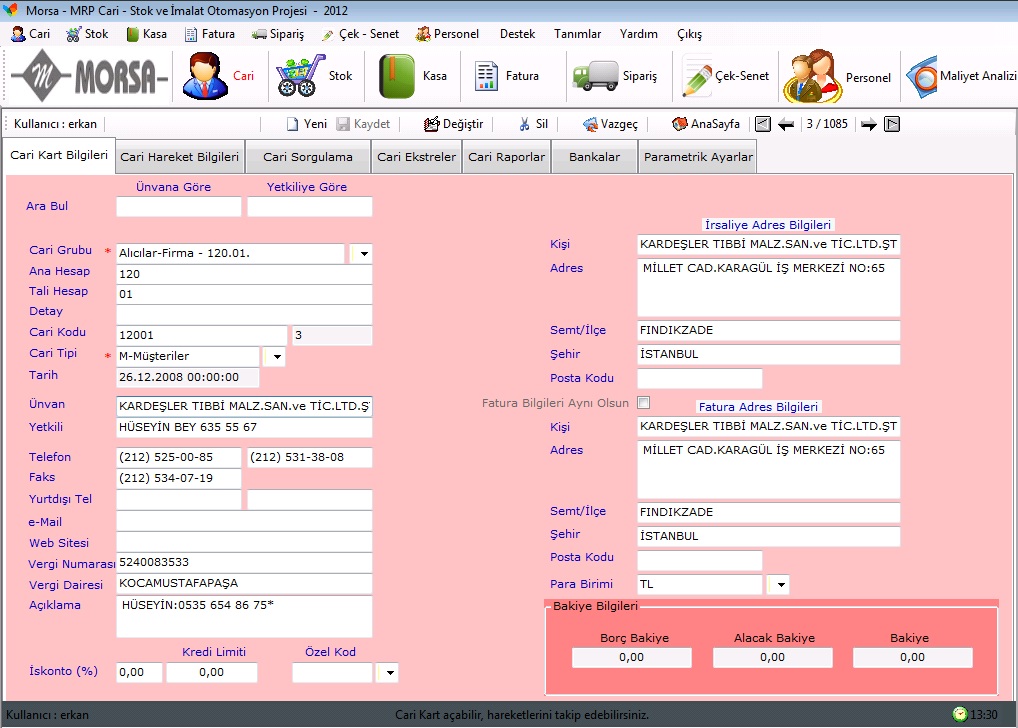Image resolution: width=1018 pixels, height=728 pixels.
Task: Open the Kasa green book icon
Action: 396,76
